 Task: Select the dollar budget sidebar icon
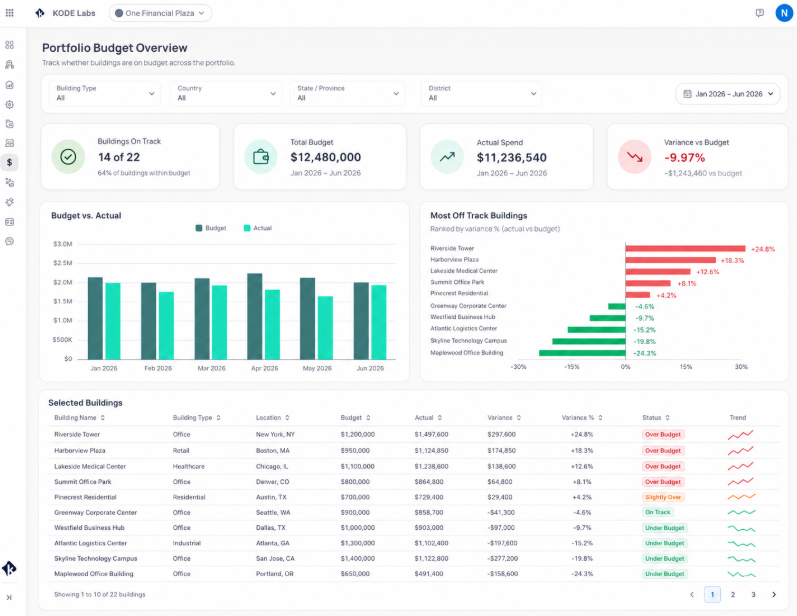(9, 163)
